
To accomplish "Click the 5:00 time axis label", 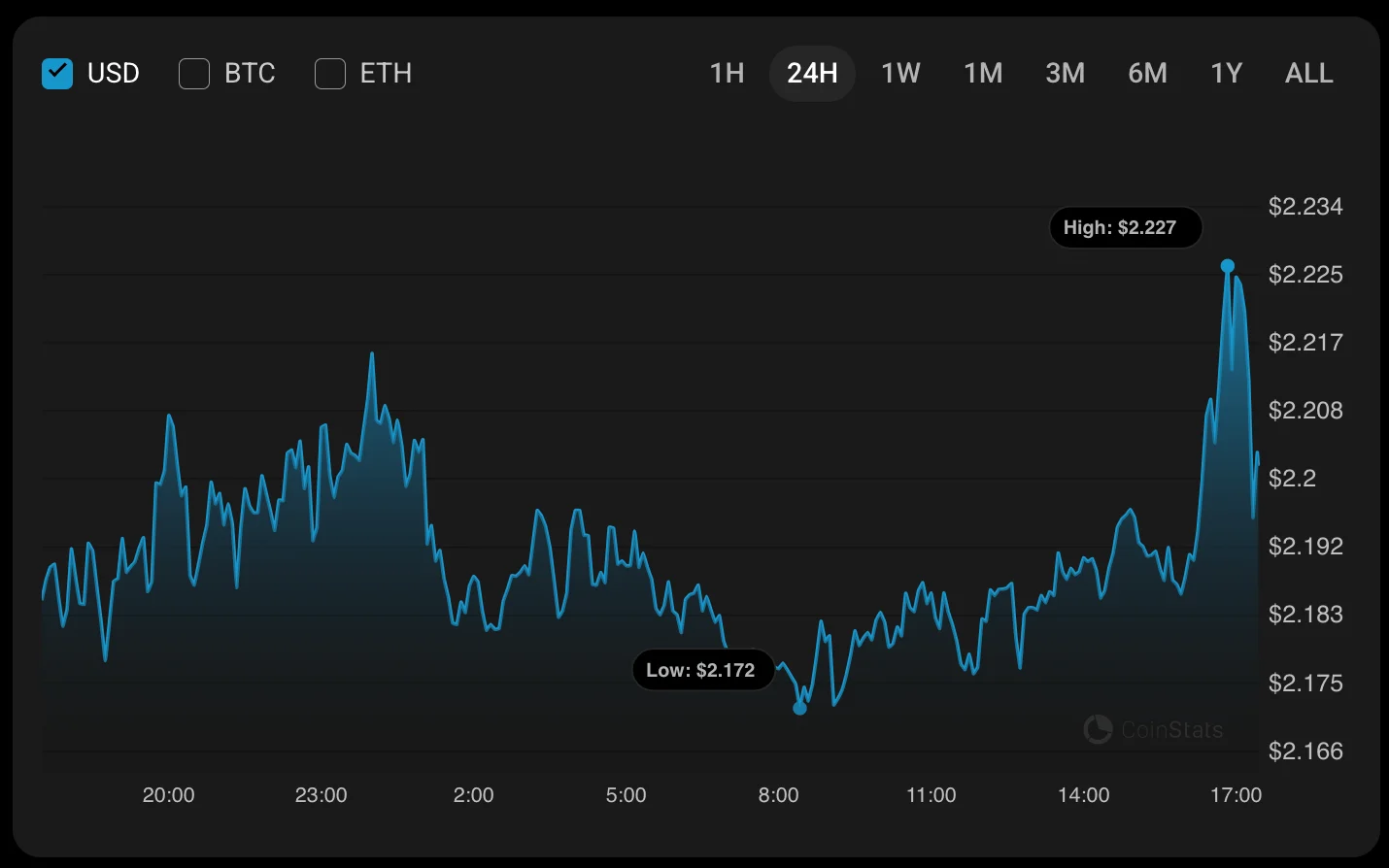I will pyautogui.click(x=627, y=795).
